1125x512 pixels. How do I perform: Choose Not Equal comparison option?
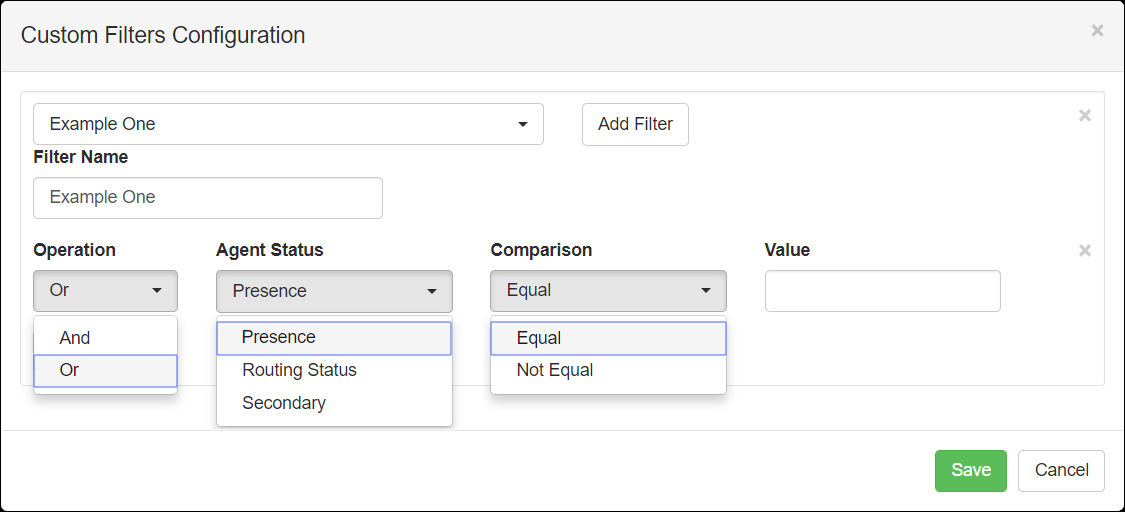[x=608, y=371]
